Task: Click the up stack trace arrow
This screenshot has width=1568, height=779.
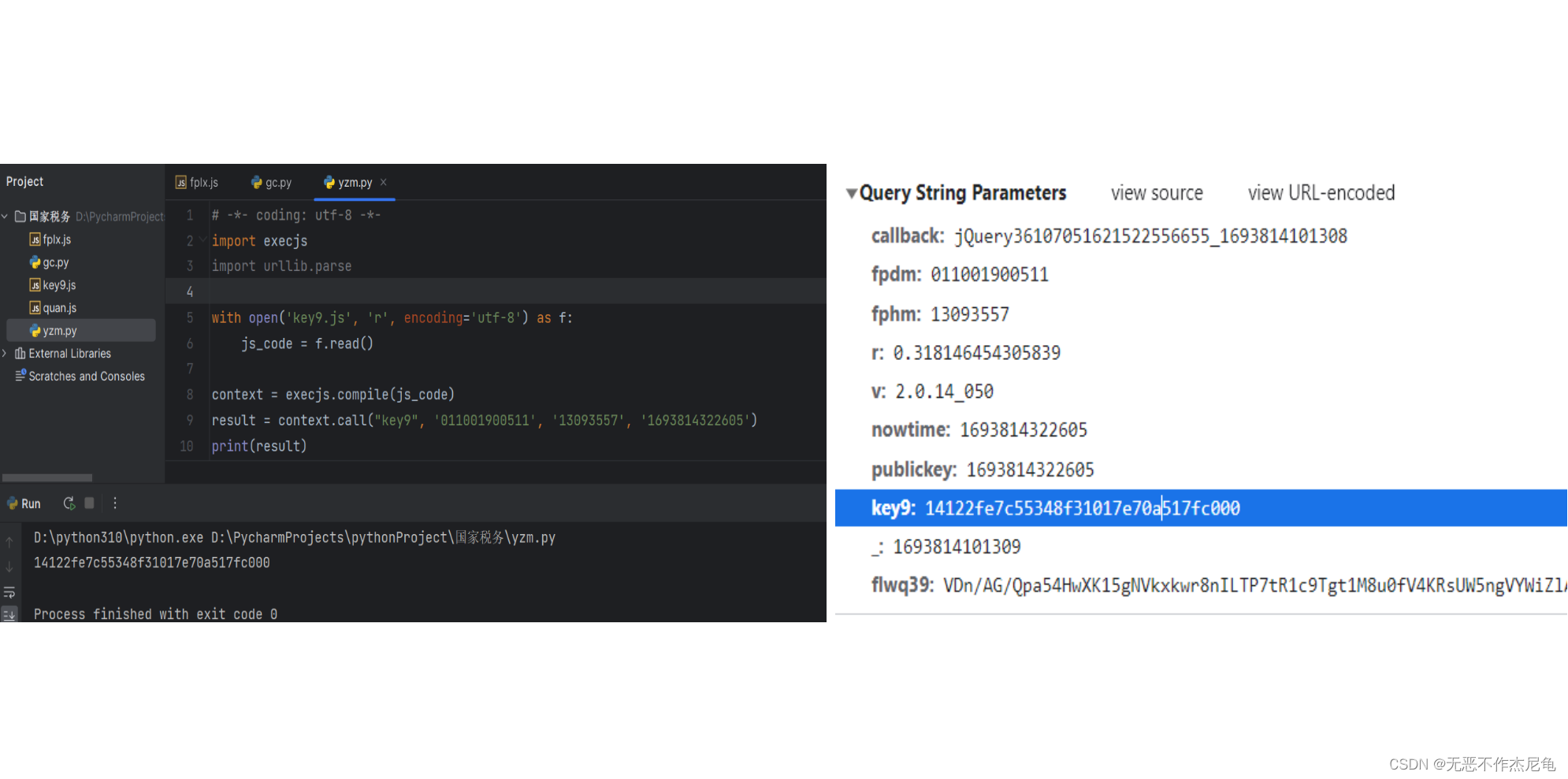Action: click(x=9, y=542)
